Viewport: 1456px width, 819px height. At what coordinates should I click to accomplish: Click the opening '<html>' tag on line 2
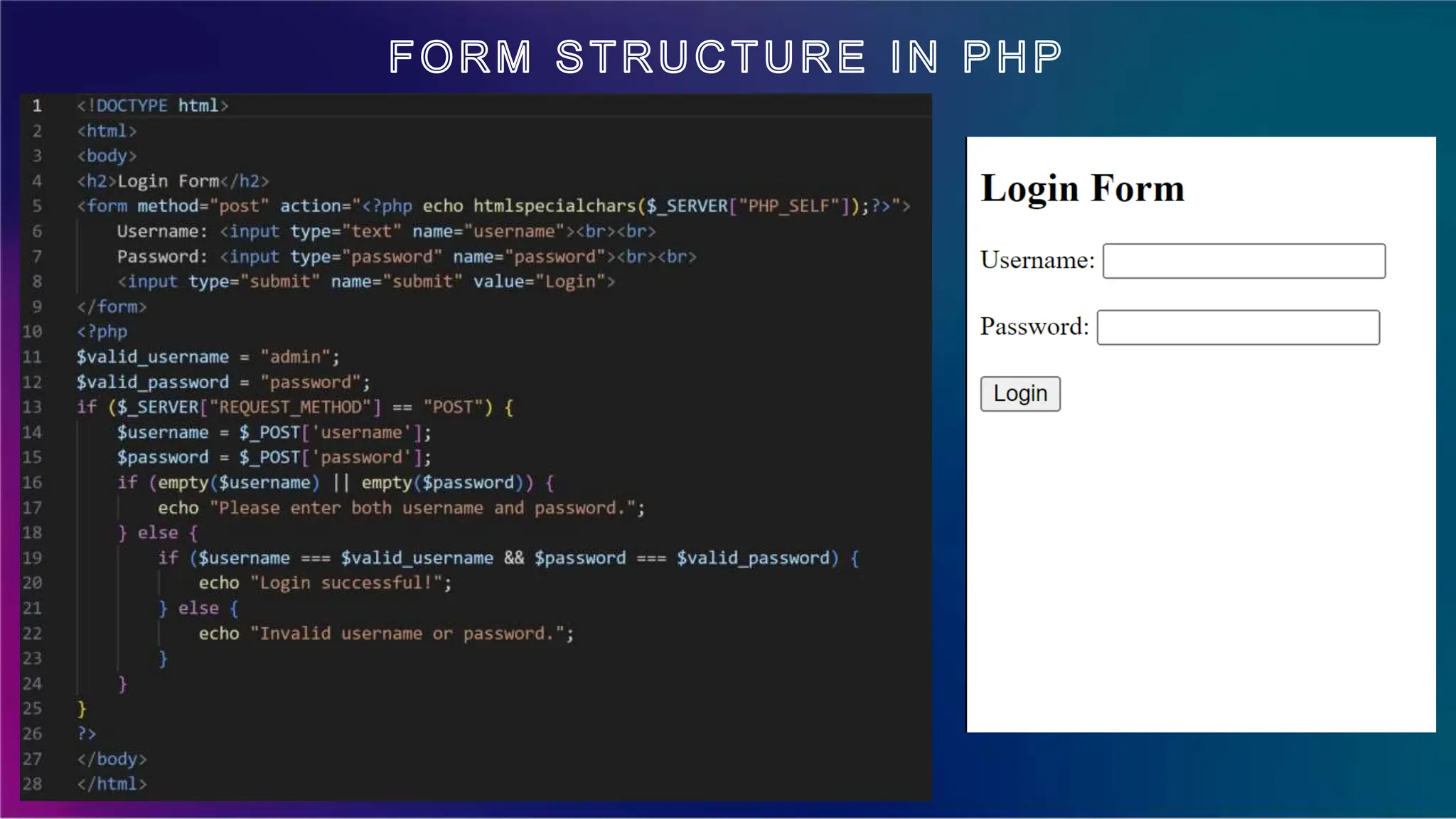click(107, 131)
